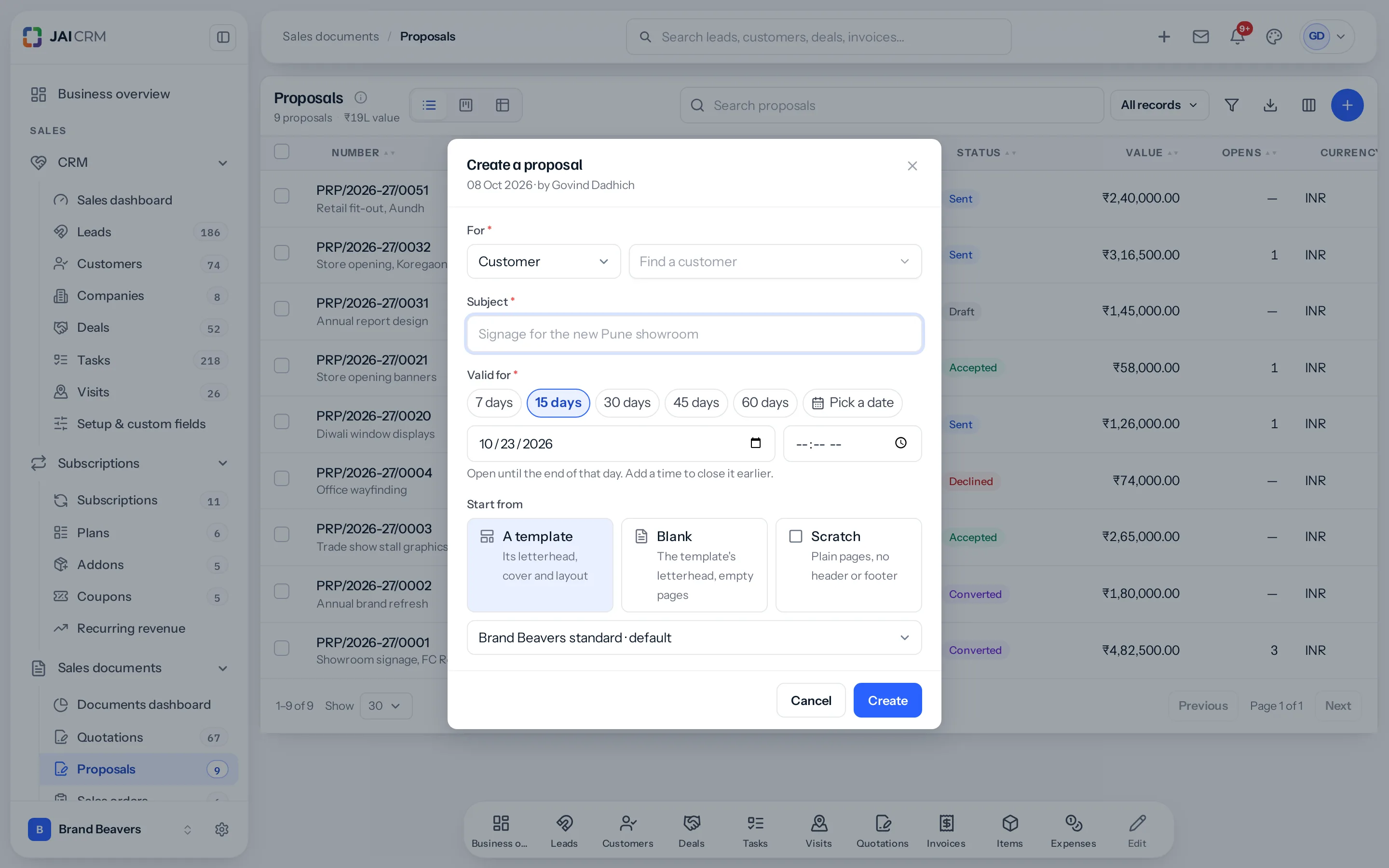
Task: Click Pick a date option
Action: click(x=852, y=403)
